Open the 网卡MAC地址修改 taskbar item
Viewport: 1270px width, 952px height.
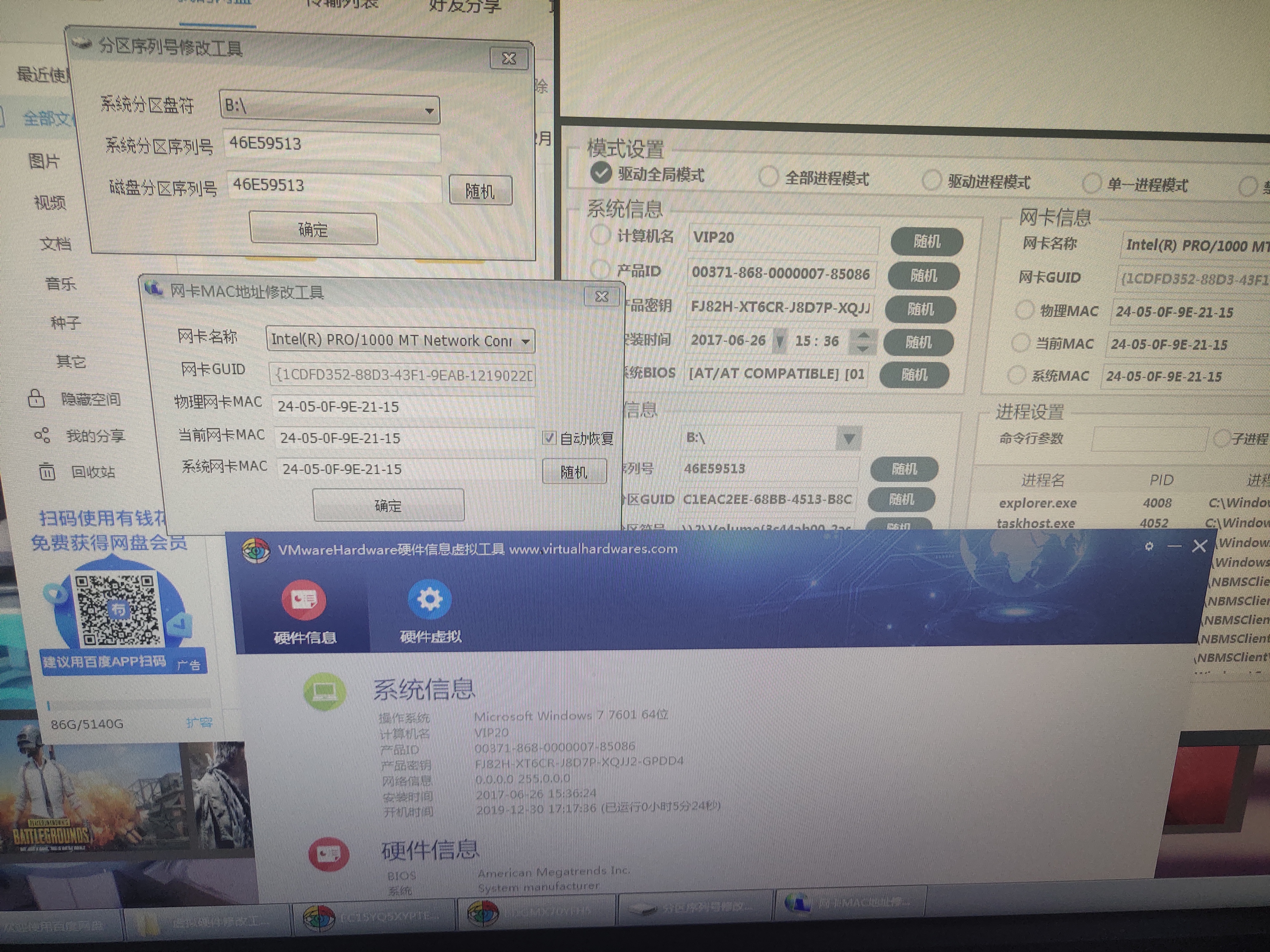(850, 903)
